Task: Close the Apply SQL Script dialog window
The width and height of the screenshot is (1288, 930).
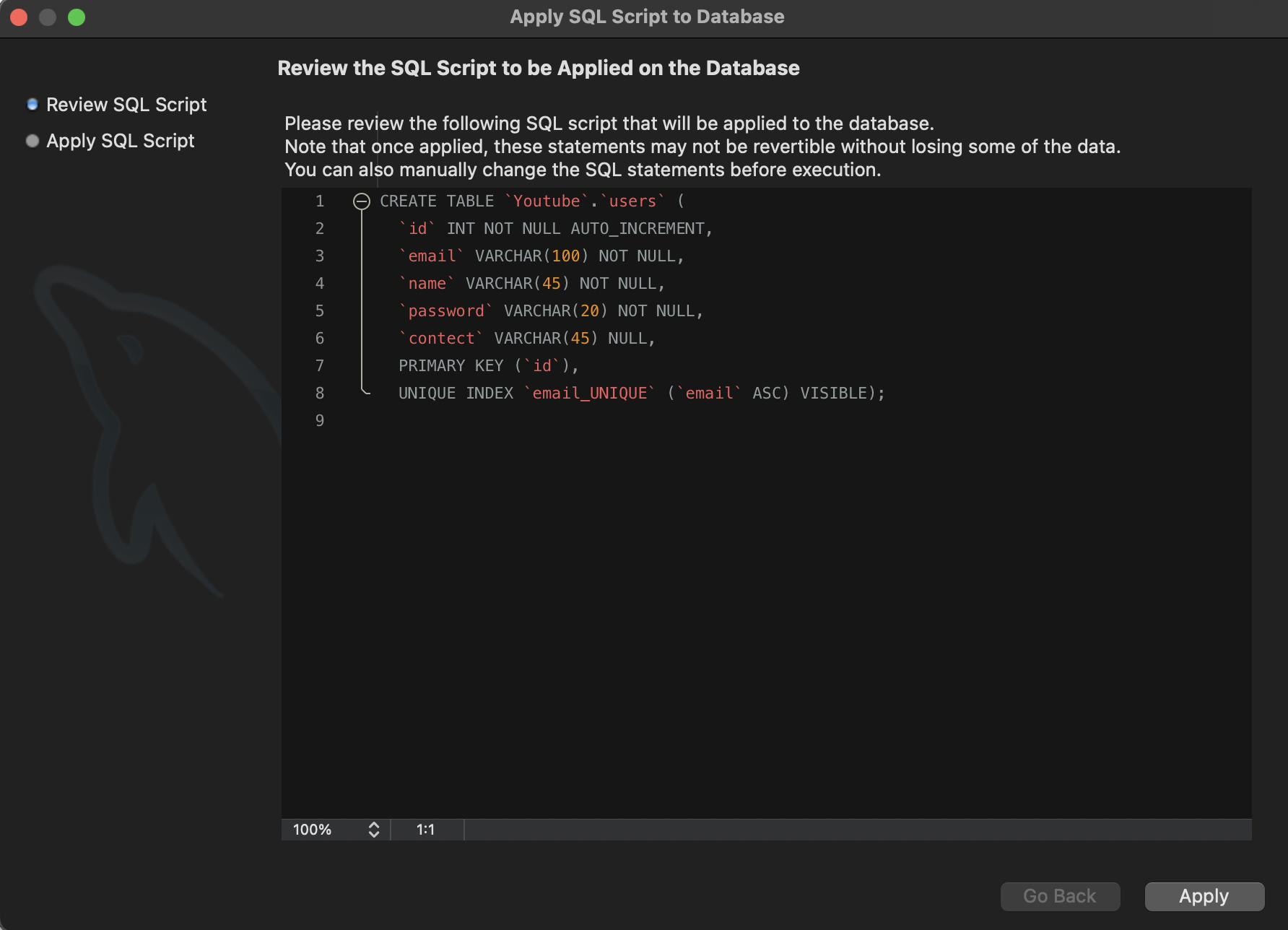Action: pos(19,17)
